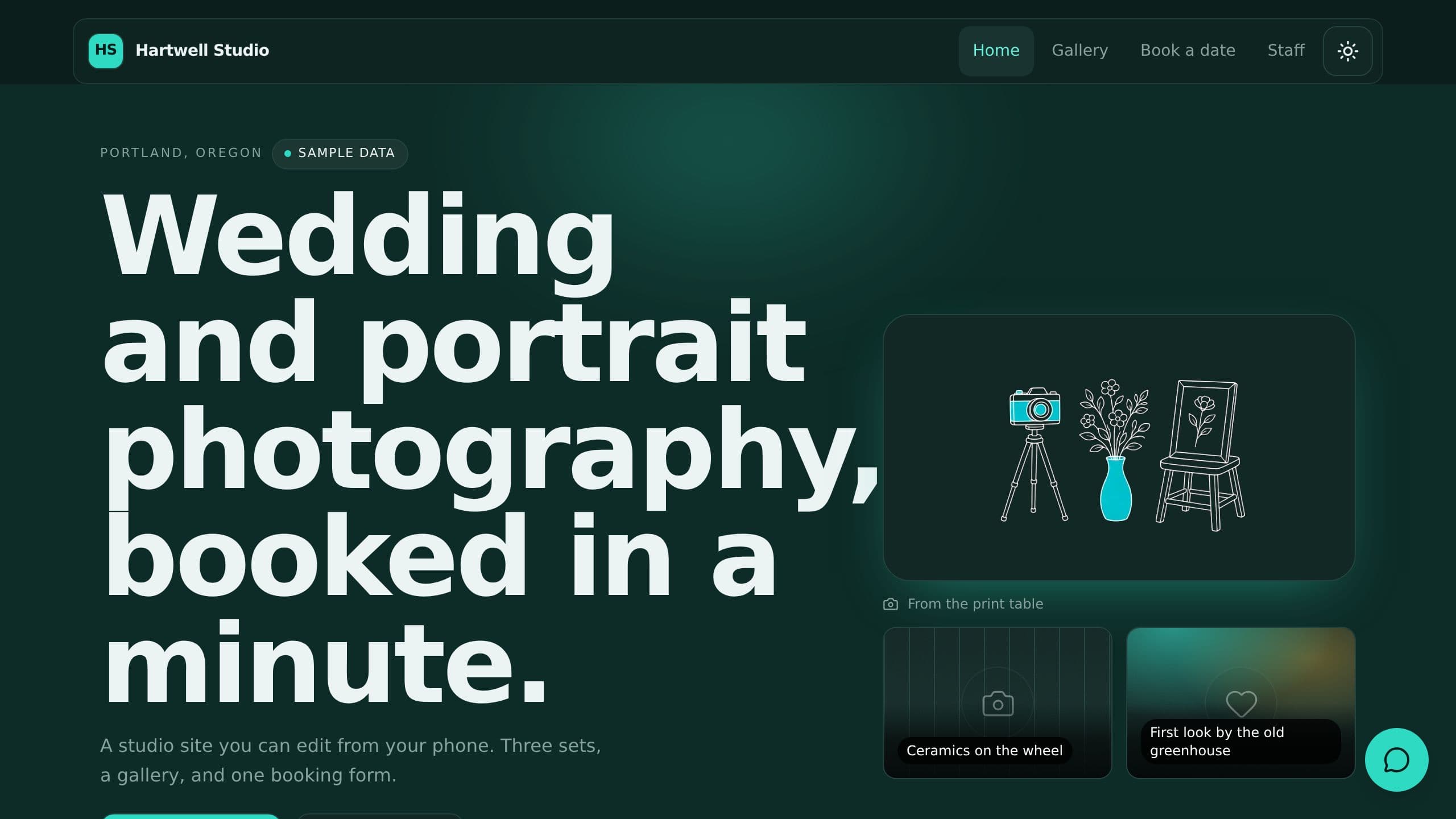Click the 'A studio site you can edit' paragraph

click(x=350, y=760)
